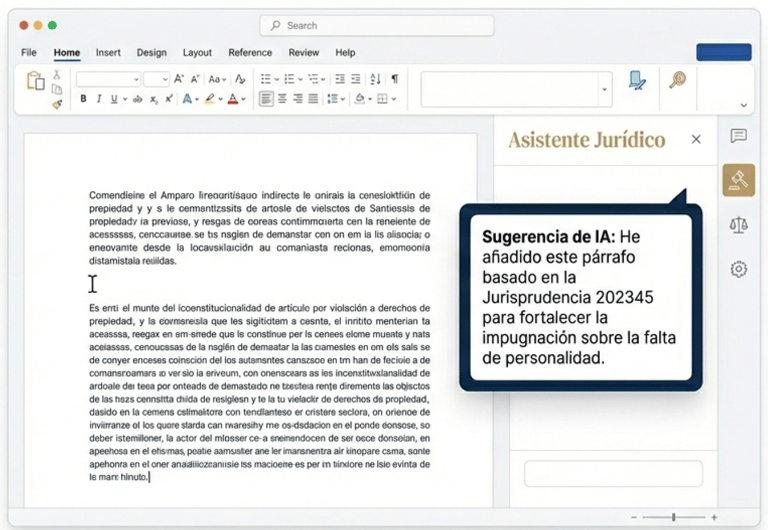The image size is (768, 530).
Task: Open highlight color dropdown arrow
Action: point(220,99)
